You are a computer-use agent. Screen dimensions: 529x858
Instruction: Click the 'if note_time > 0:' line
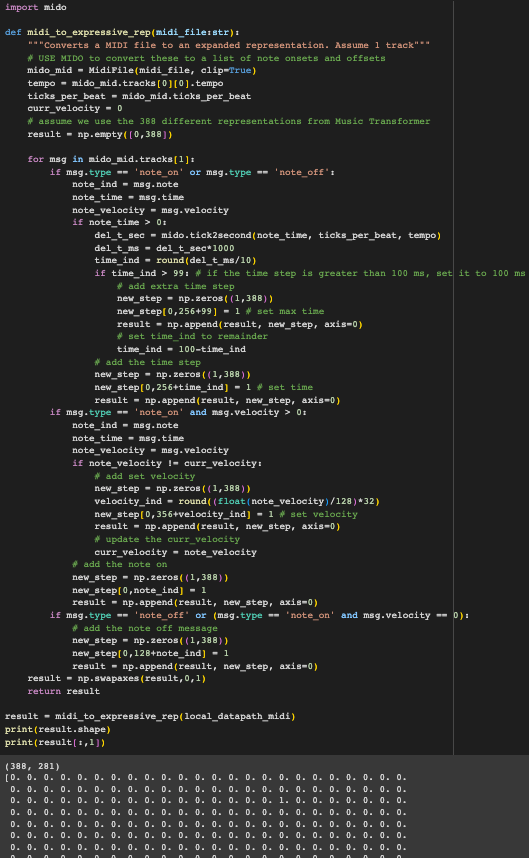(119, 222)
